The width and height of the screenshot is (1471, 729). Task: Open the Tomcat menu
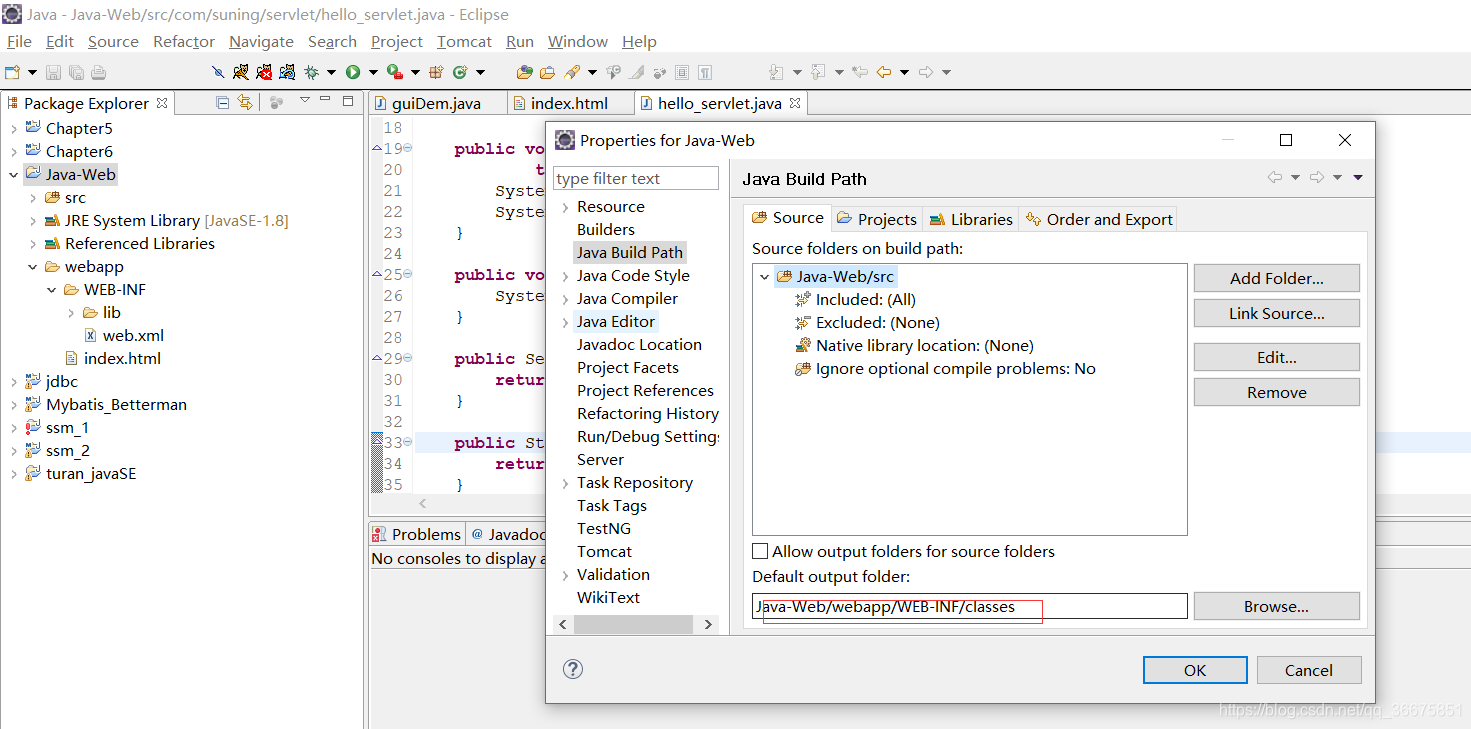464,41
